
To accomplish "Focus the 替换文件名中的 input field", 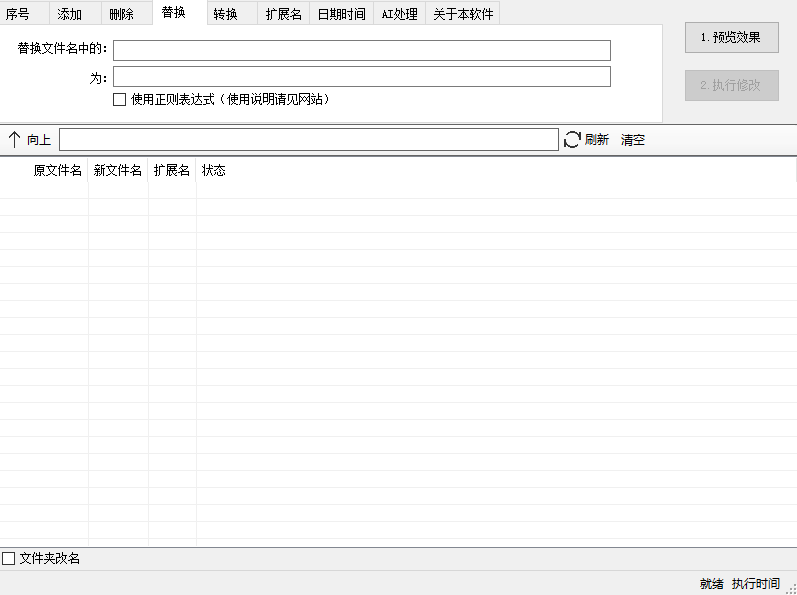I will click(362, 50).
